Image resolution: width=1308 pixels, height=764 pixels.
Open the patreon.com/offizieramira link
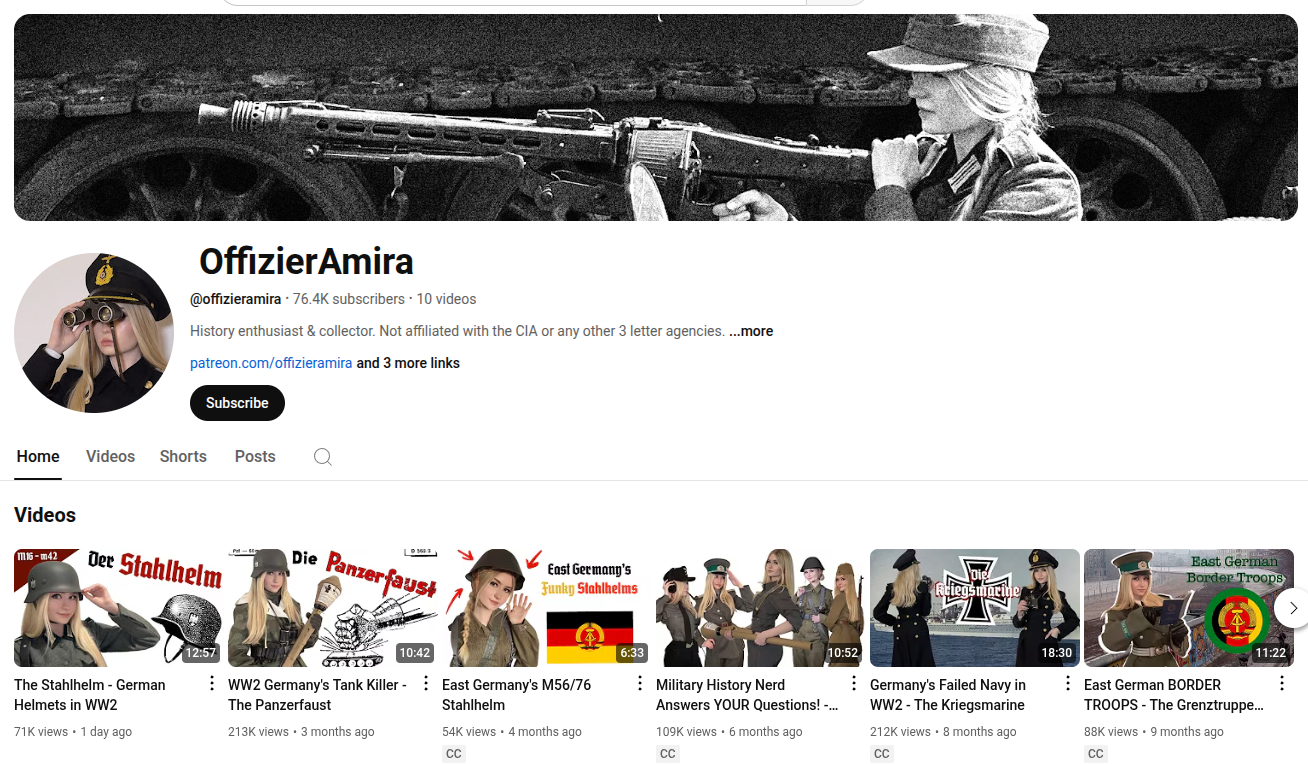pyautogui.click(x=271, y=363)
